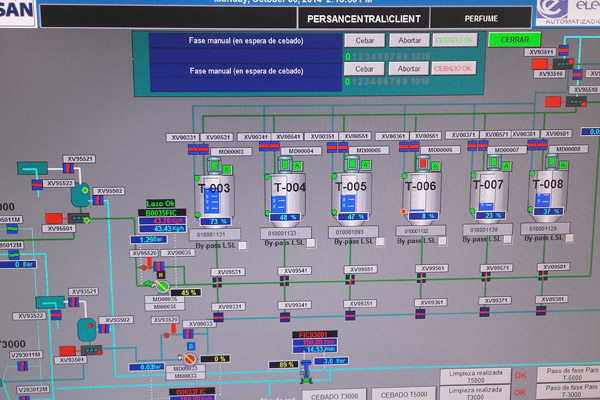Viewport: 600px width, 400px height.
Task: Open stopped red pump MD00033 icon
Action: point(189,359)
